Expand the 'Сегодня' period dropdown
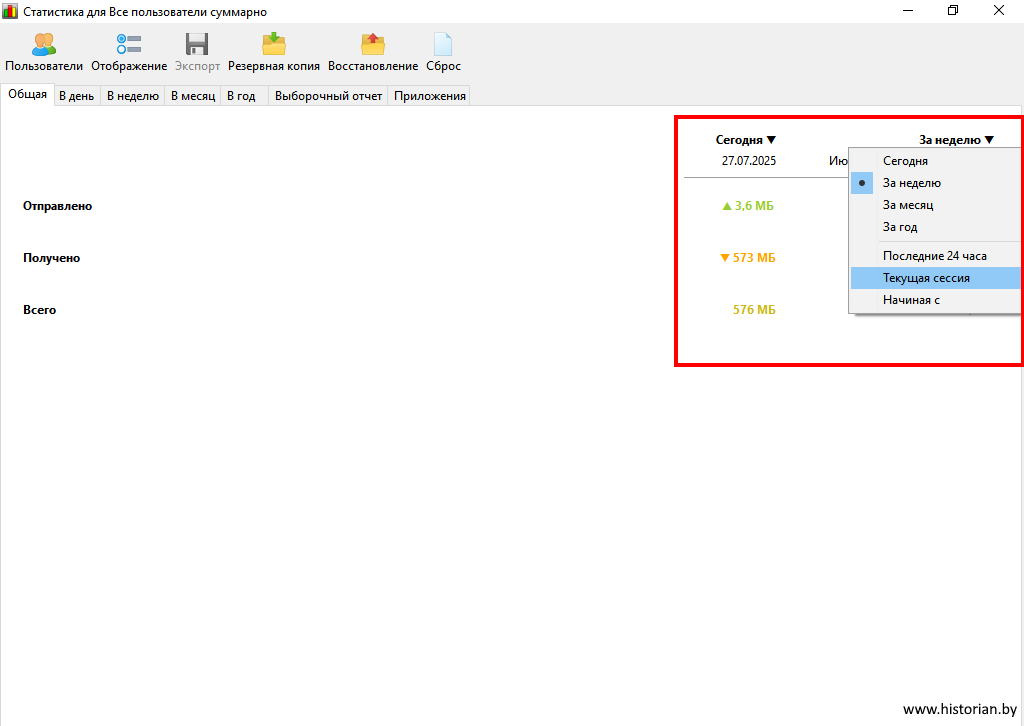Viewport: 1024px width, 726px height. pos(746,140)
